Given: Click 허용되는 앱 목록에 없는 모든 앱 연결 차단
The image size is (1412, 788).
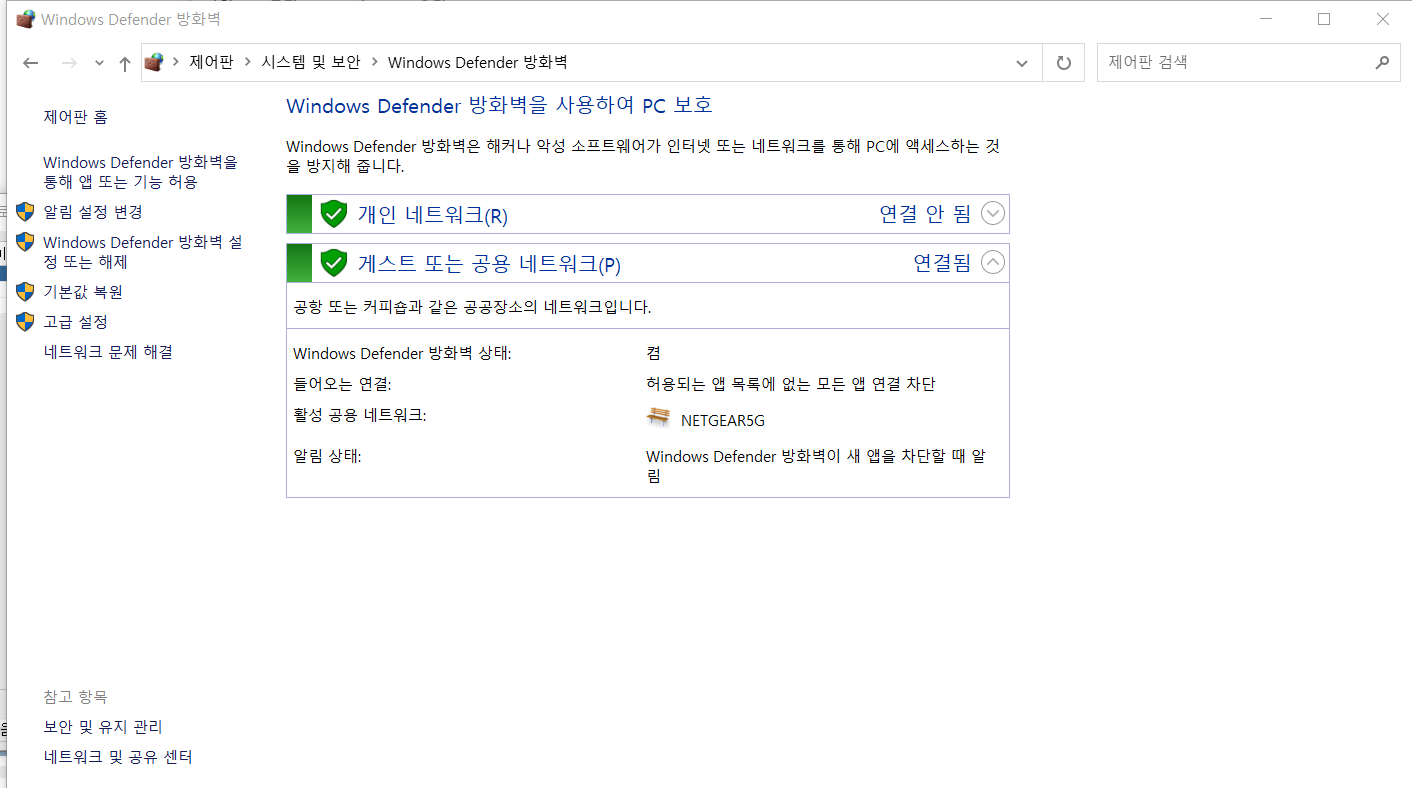Looking at the screenshot, I should coord(791,384).
